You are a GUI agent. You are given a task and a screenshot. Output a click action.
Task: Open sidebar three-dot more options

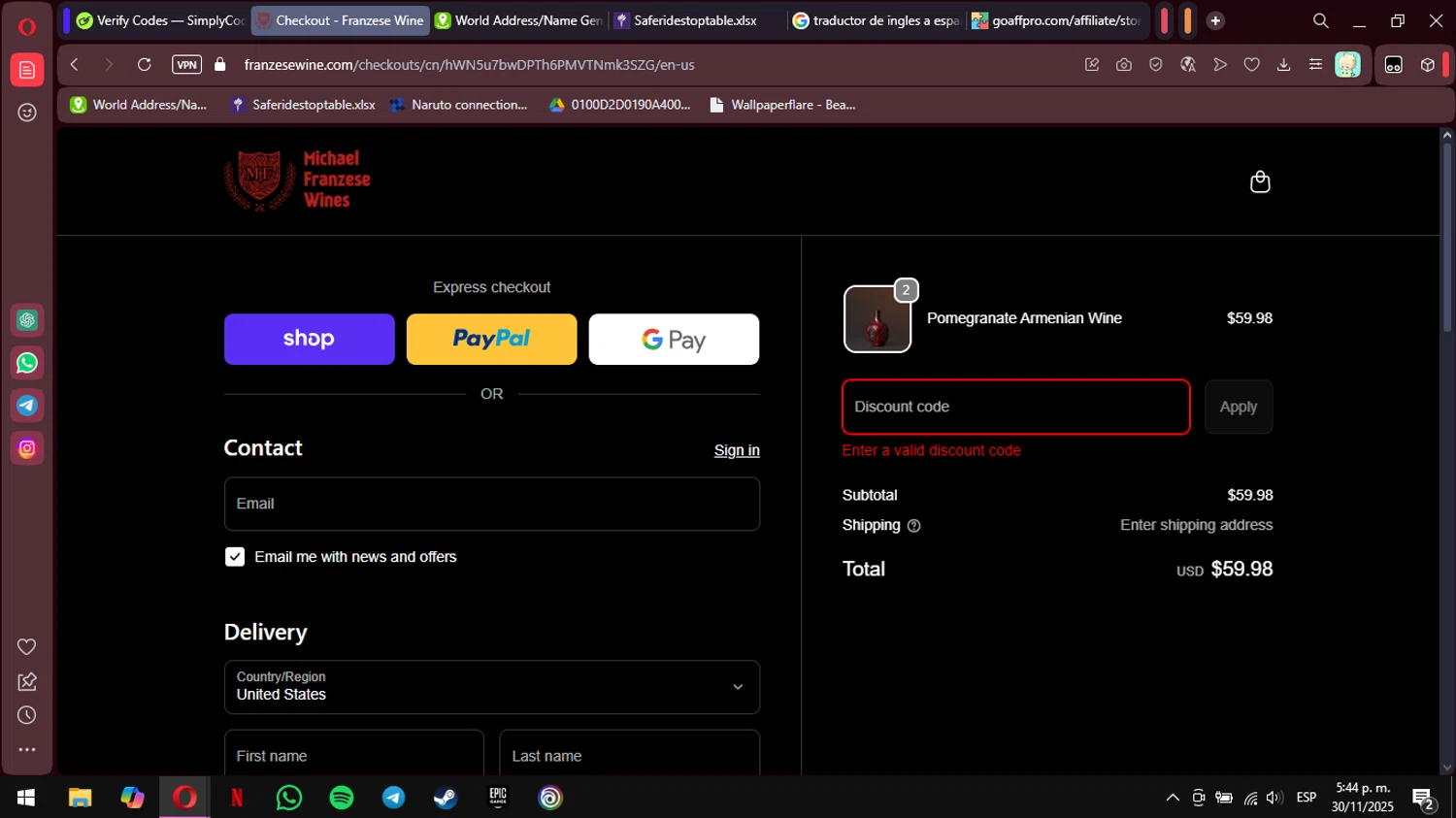(x=27, y=749)
